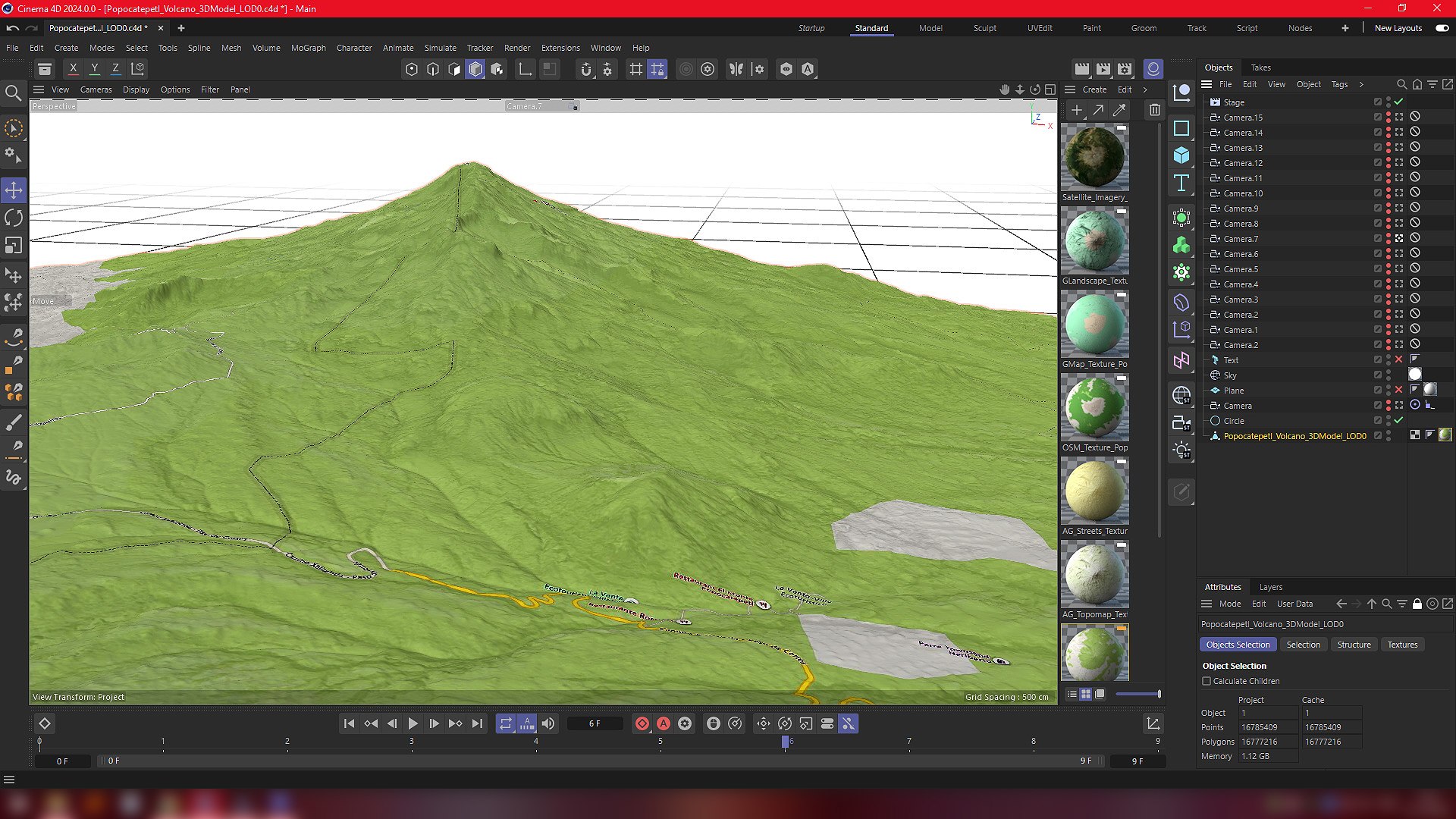Toggle the loop playback button

point(506,723)
